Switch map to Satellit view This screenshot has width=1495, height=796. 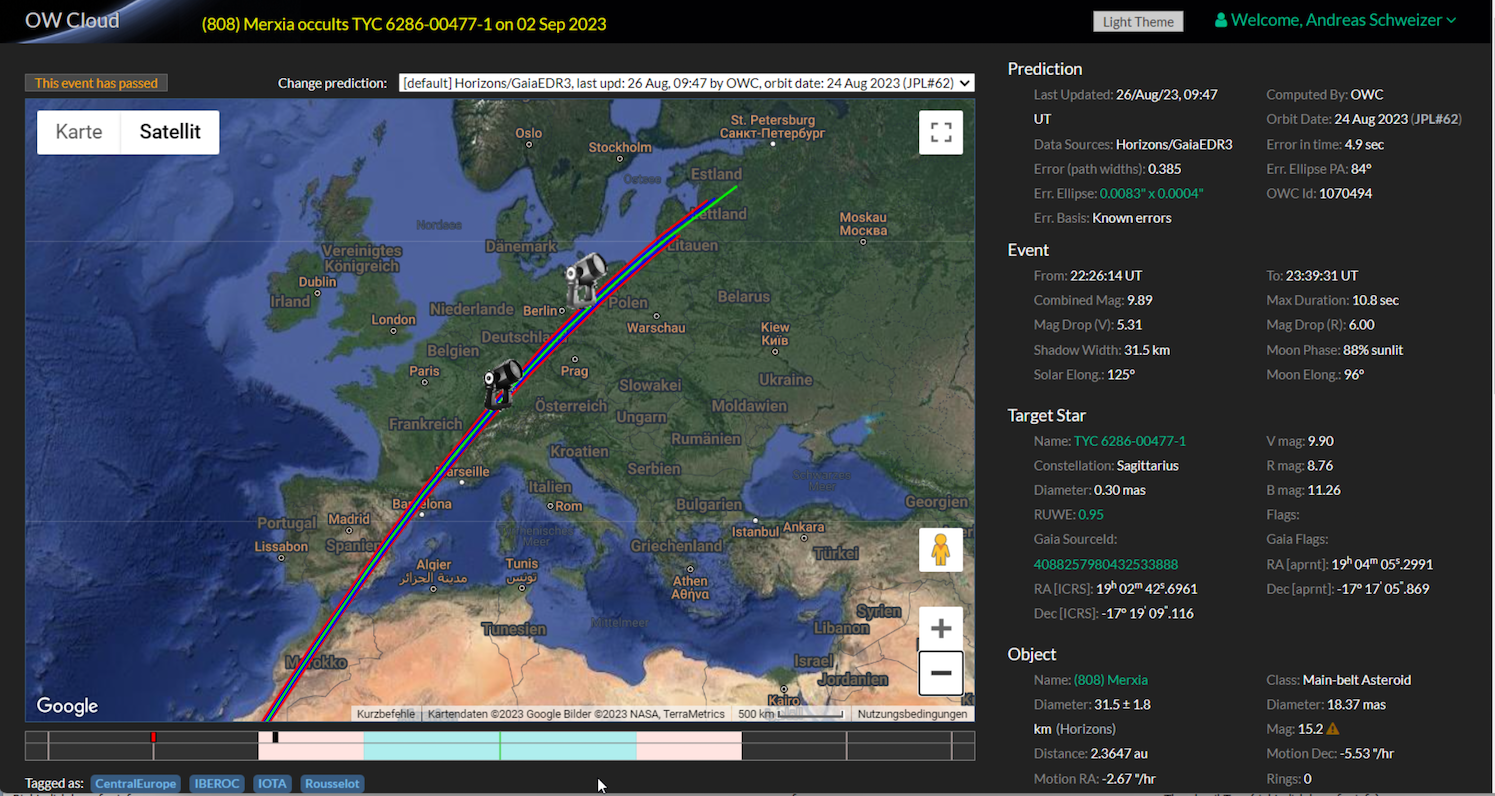pyautogui.click(x=170, y=132)
